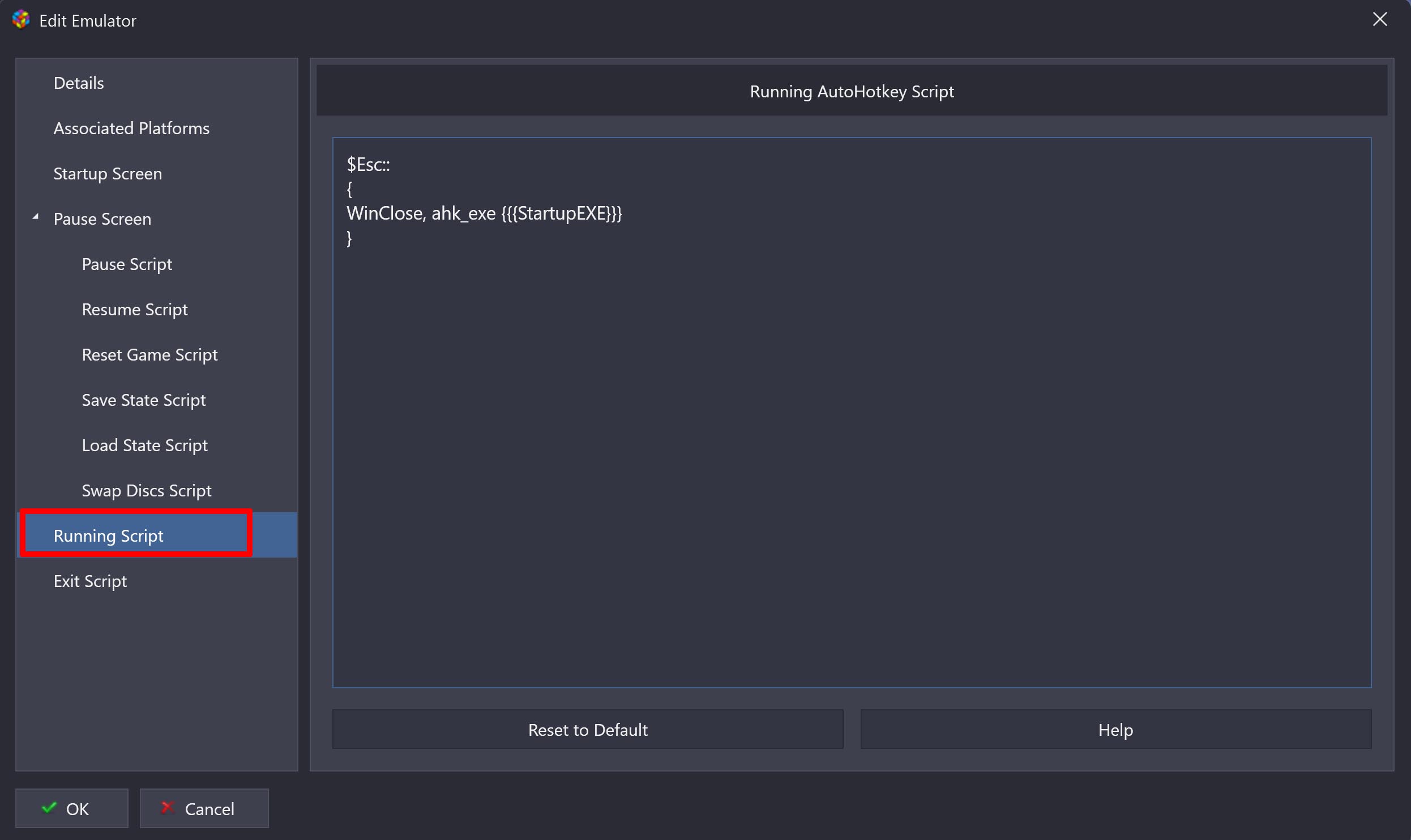Screen dimensions: 1411x840
Task: Click the LaunchBox app icon in title bar
Action: pyautogui.click(x=21, y=20)
